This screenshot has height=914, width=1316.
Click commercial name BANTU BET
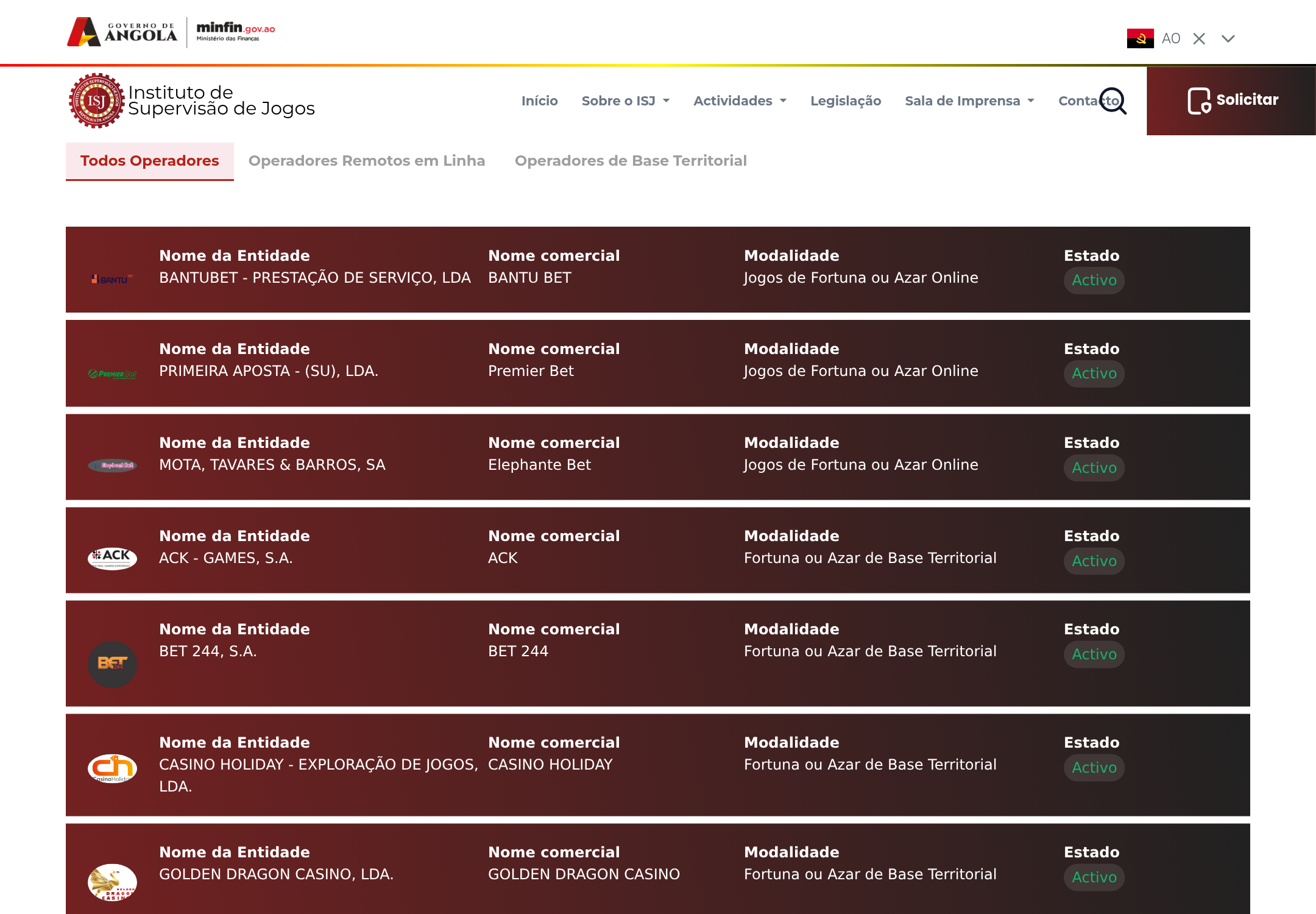tap(529, 278)
